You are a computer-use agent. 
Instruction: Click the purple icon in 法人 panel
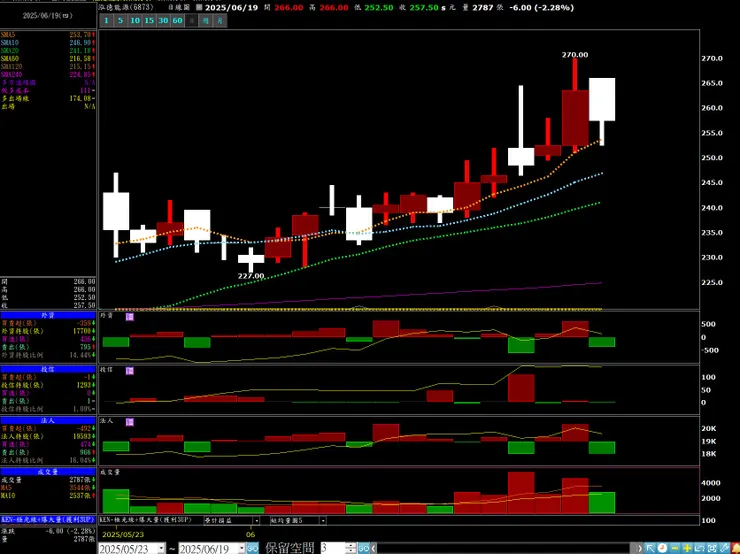129,422
